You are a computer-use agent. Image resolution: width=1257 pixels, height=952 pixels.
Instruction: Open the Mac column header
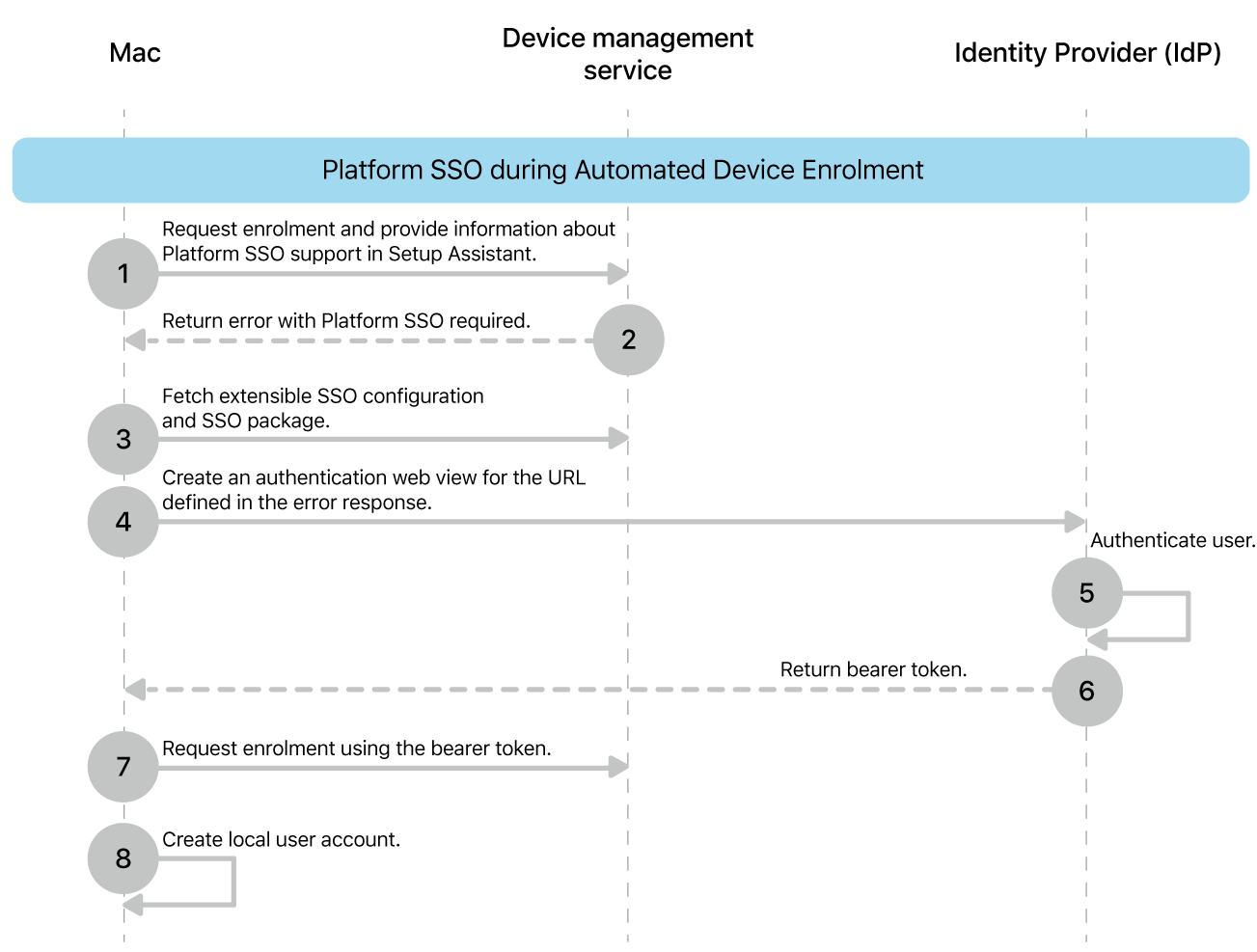coord(134,53)
